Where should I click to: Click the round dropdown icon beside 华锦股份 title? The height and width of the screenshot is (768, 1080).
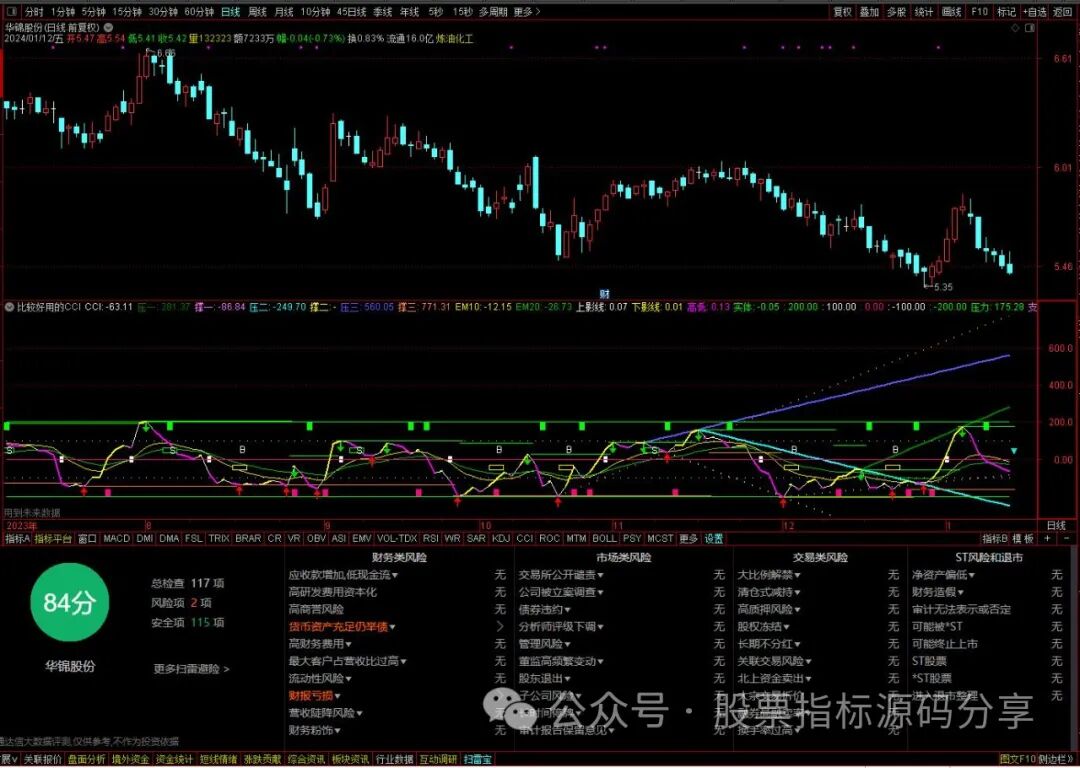(x=108, y=28)
